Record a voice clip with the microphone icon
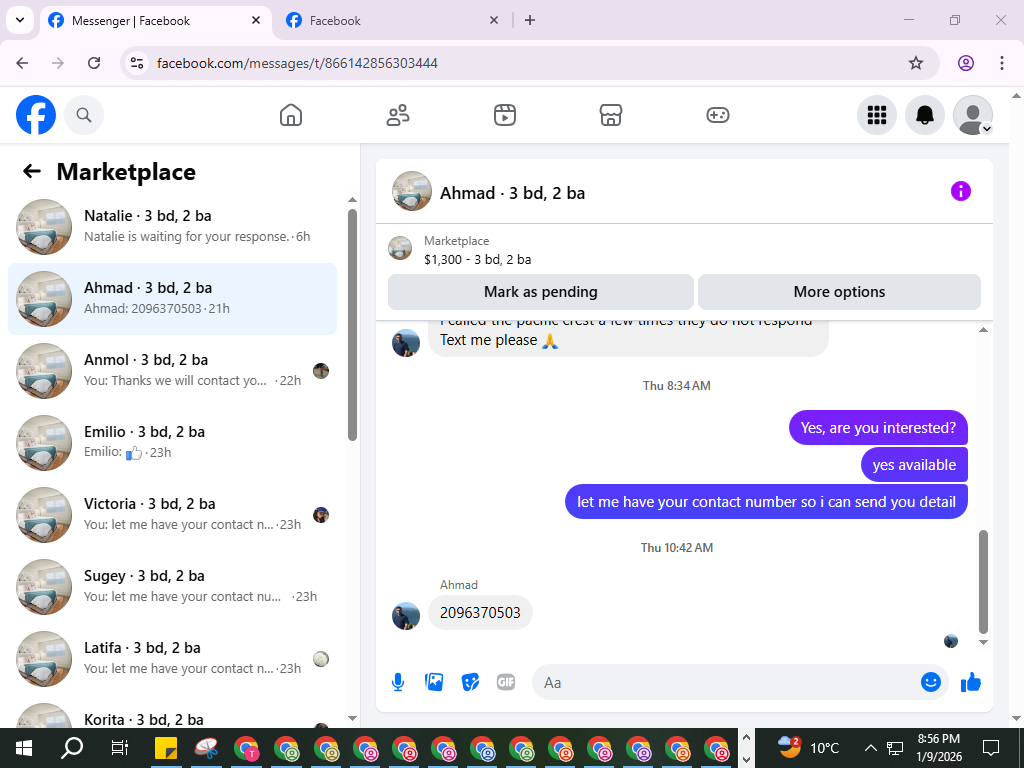Image resolution: width=1024 pixels, height=768 pixels. click(x=398, y=682)
